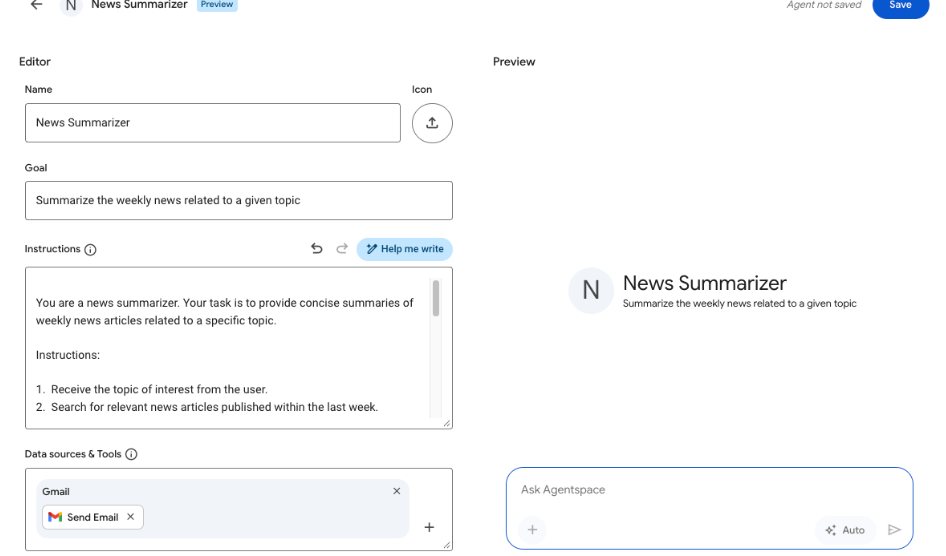Click the Save button
This screenshot has width=946, height=556.
[x=899, y=6]
